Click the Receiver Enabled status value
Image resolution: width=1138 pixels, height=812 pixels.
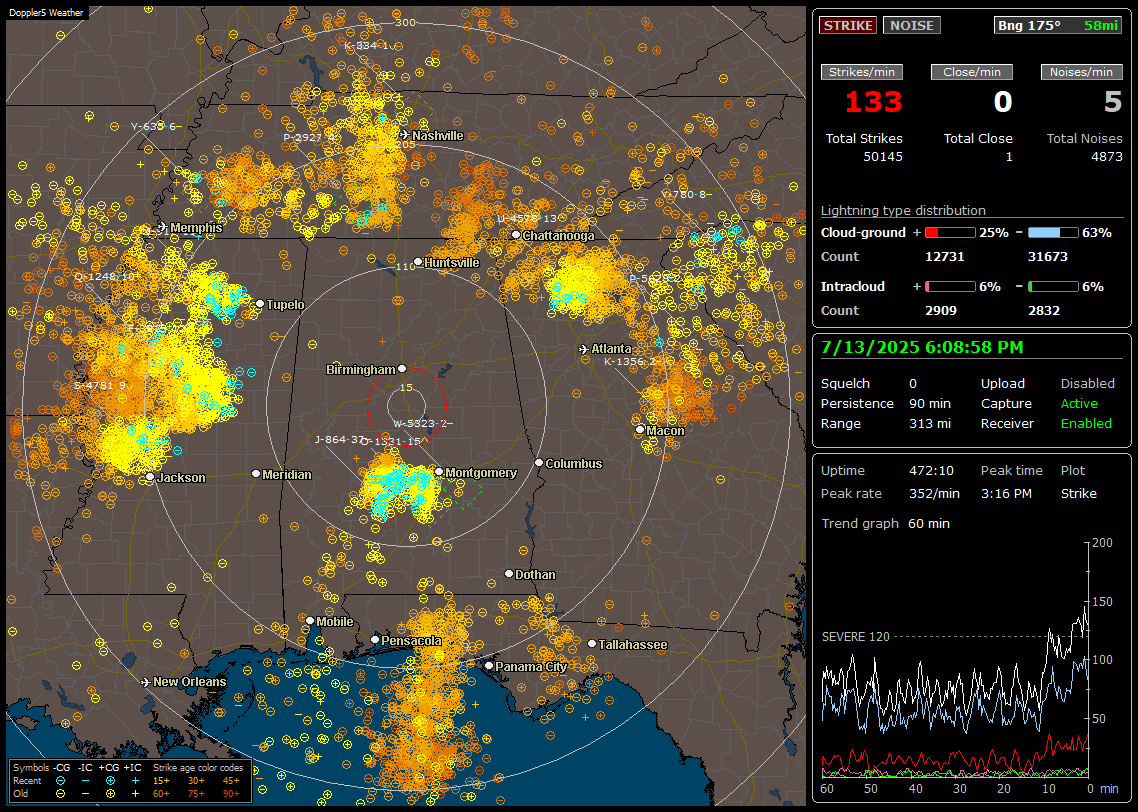click(x=1086, y=423)
